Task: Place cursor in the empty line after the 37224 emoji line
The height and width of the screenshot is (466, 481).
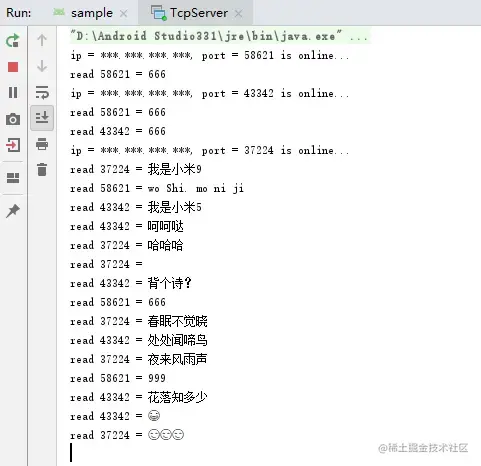Action: tap(71, 453)
